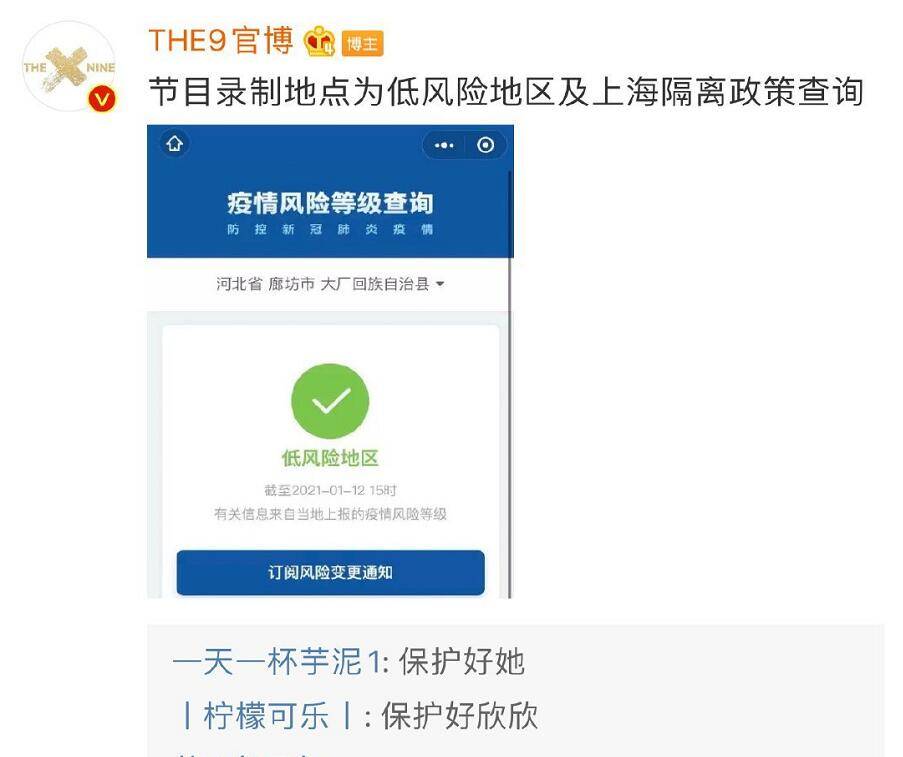This screenshot has height=757, width=903.
Task: Open THE9 profile avatar
Action: pyautogui.click(x=69, y=67)
